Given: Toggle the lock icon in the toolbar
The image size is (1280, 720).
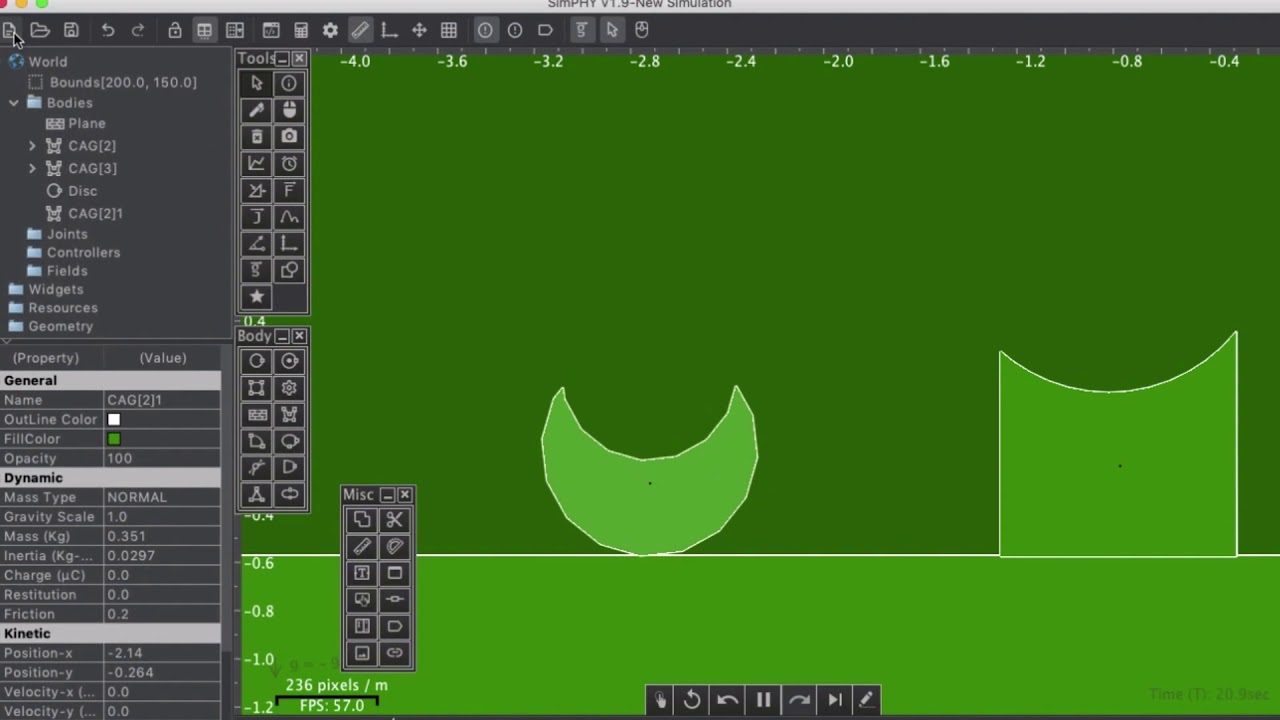Looking at the screenshot, I should pyautogui.click(x=175, y=31).
